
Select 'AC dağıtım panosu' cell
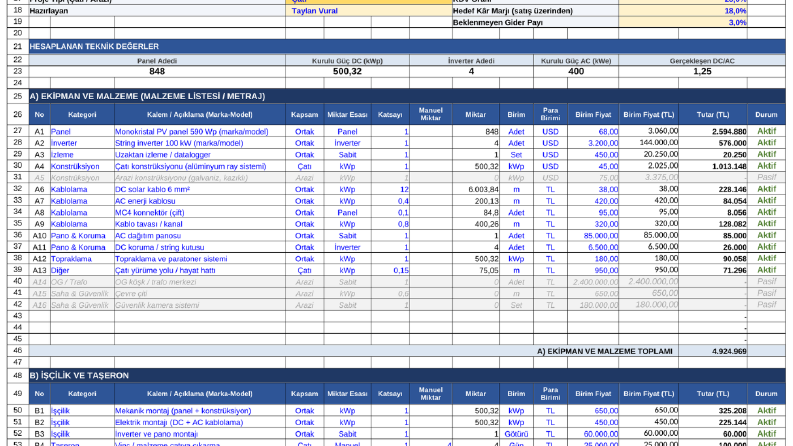tap(200, 236)
